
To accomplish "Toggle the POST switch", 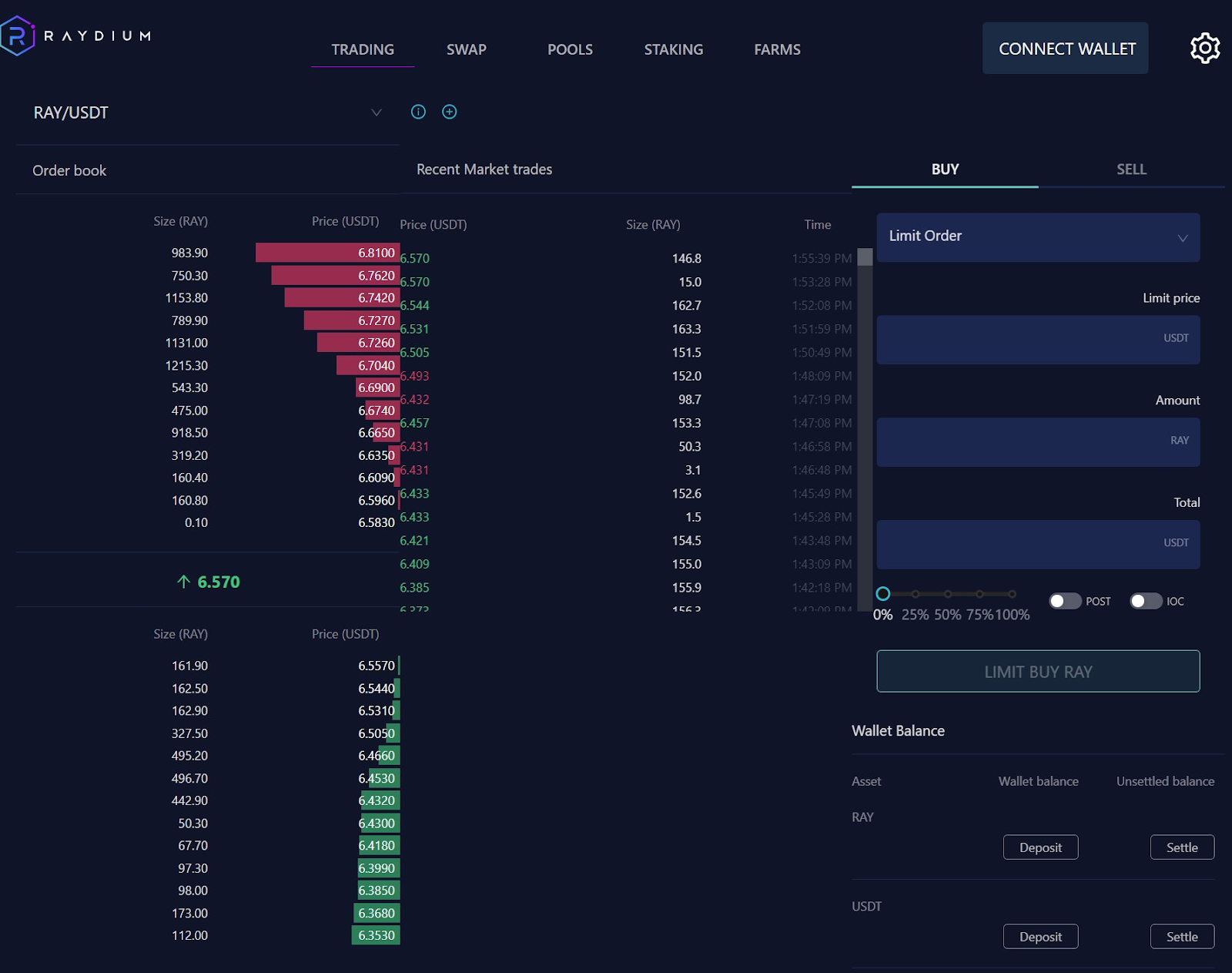I will (x=1065, y=601).
